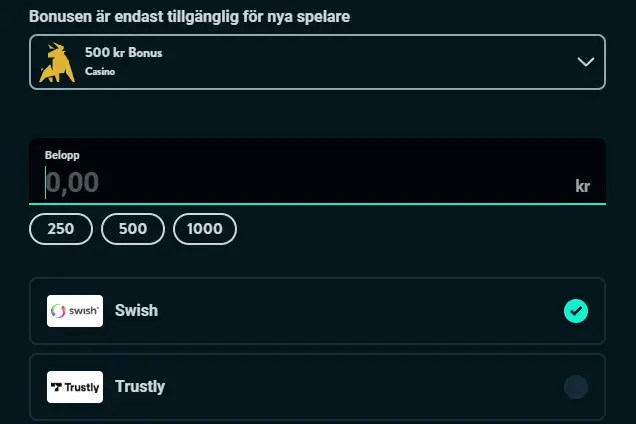The image size is (636, 424).
Task: Expand the bonus chevron arrow
Action: coord(586,62)
